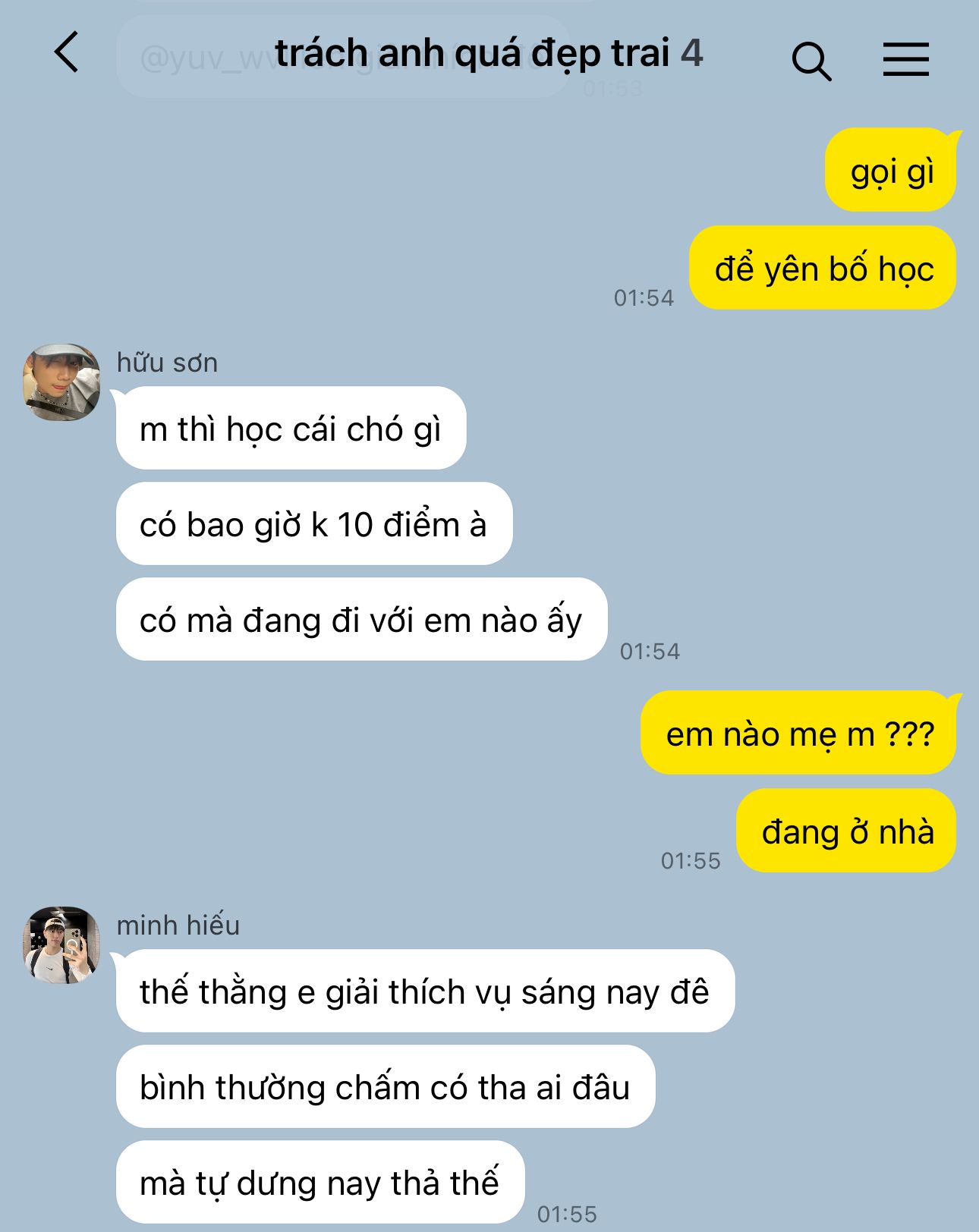The width and height of the screenshot is (979, 1232).
Task: Open the hamburger menu icon
Action: click(906, 59)
